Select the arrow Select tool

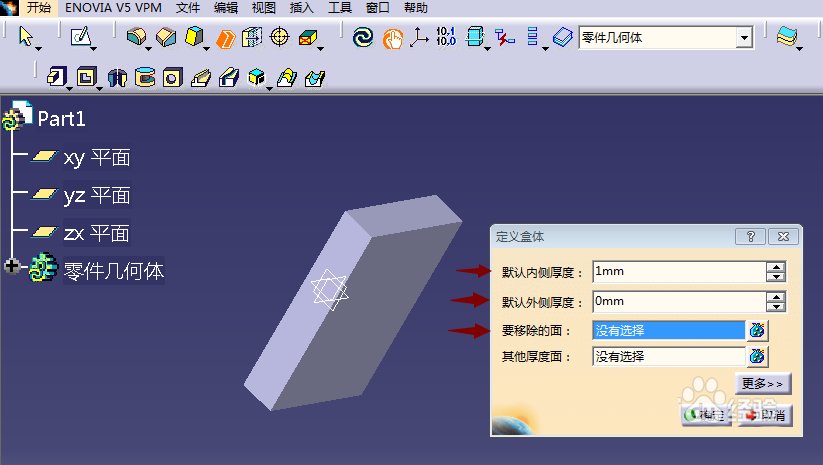[25, 37]
